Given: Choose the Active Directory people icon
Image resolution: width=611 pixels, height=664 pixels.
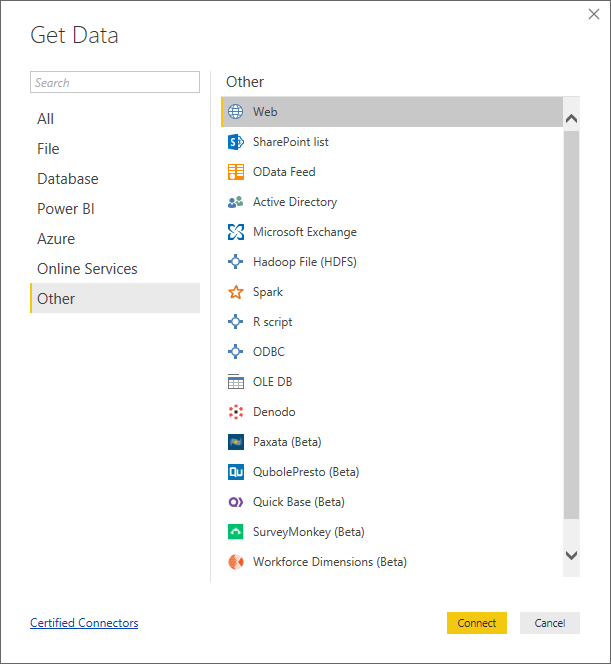Looking at the screenshot, I should pyautogui.click(x=236, y=202).
